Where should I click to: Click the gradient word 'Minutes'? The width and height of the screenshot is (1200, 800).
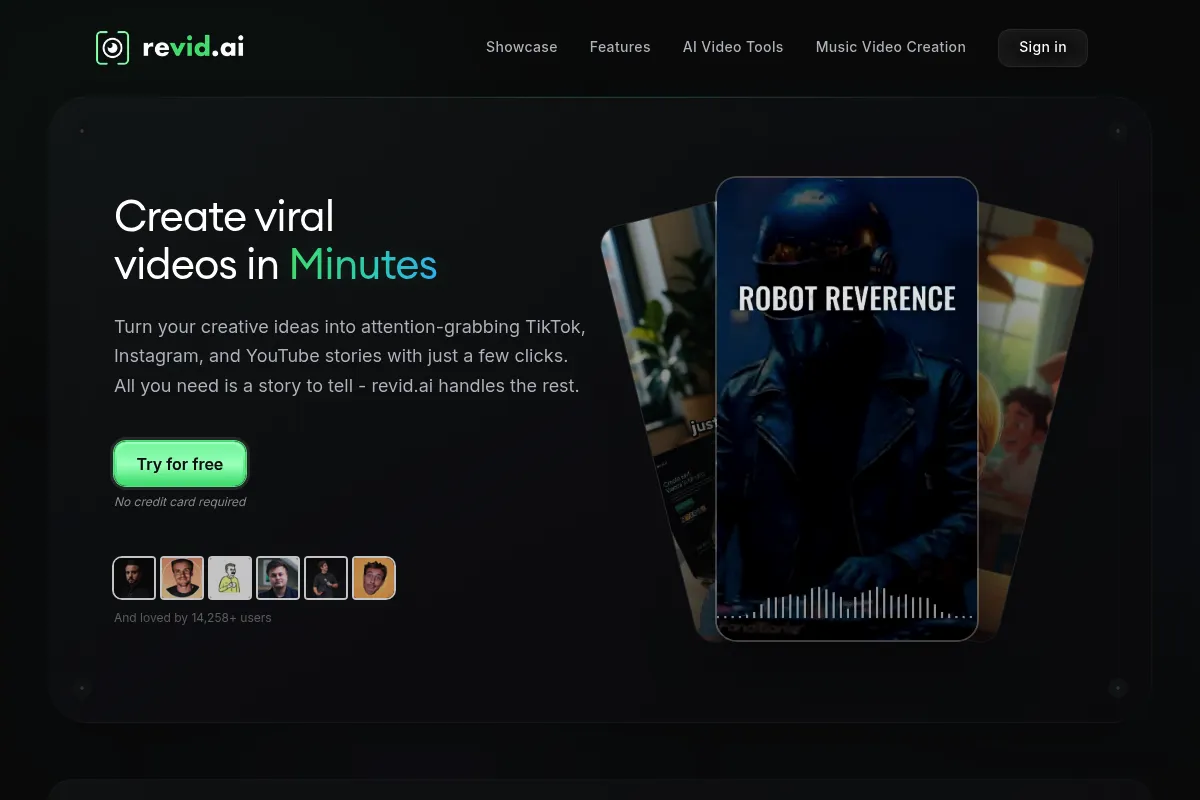(363, 265)
